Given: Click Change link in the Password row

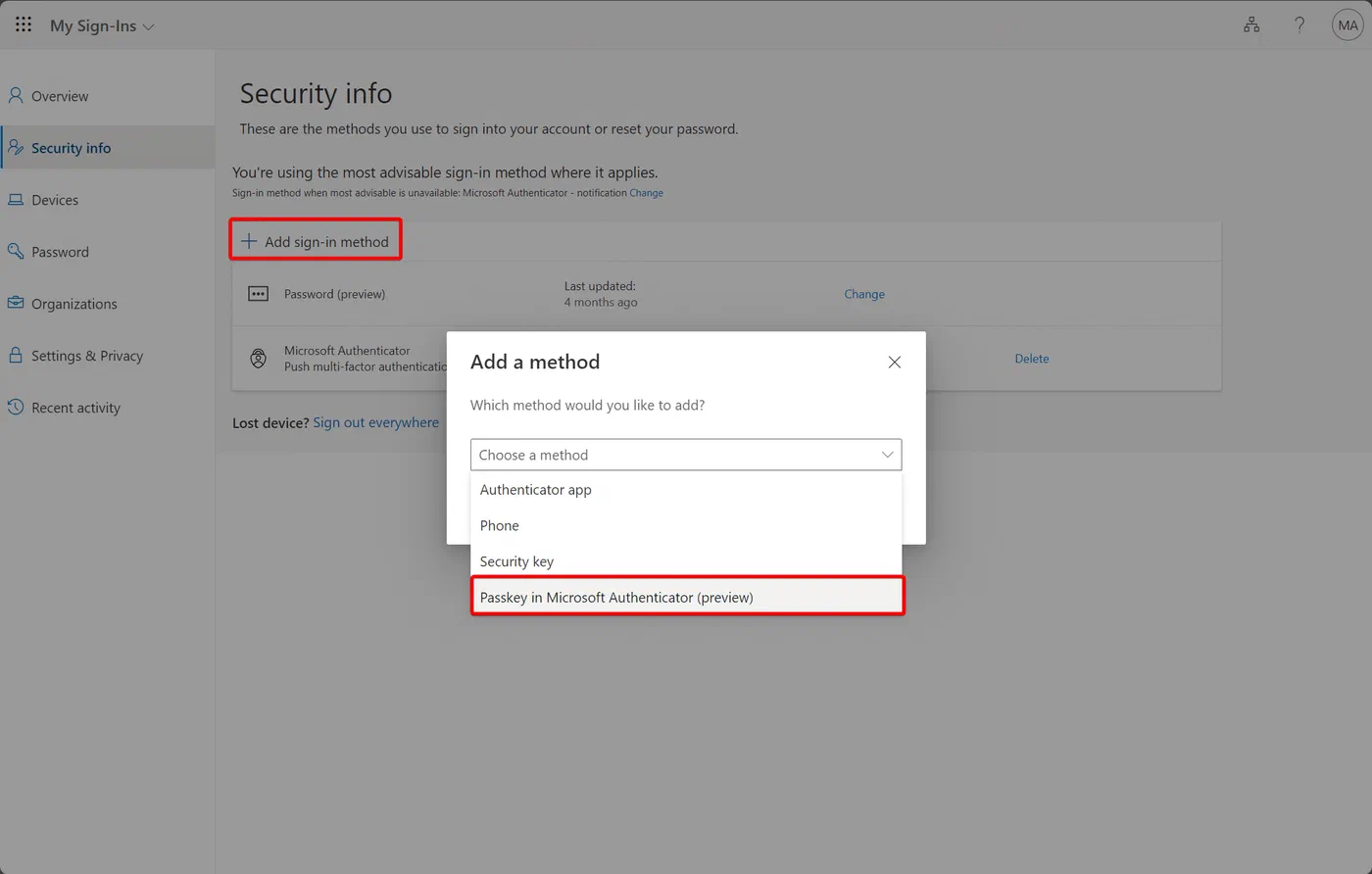Looking at the screenshot, I should (x=864, y=294).
